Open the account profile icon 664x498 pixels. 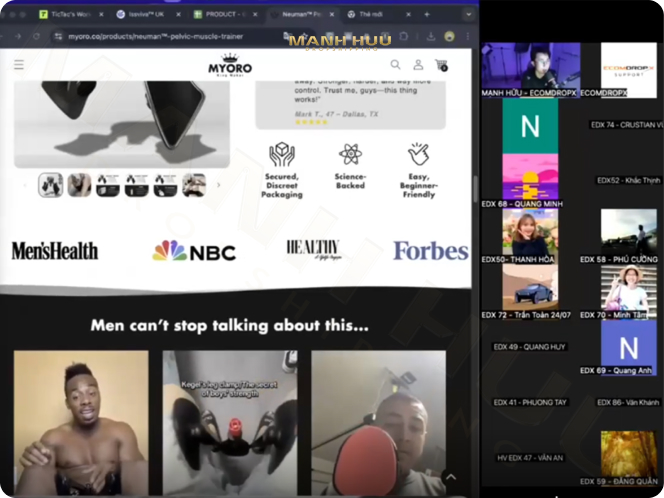point(418,65)
